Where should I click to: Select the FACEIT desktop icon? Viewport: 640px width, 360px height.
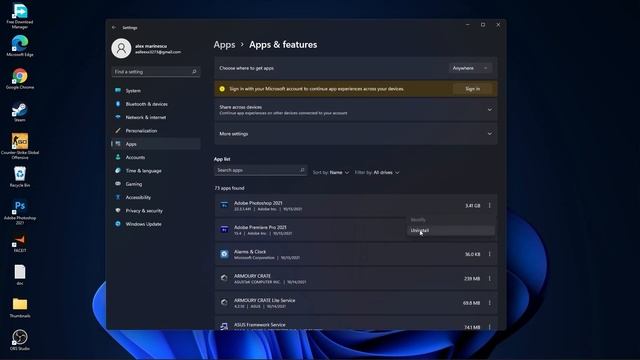click(20, 243)
